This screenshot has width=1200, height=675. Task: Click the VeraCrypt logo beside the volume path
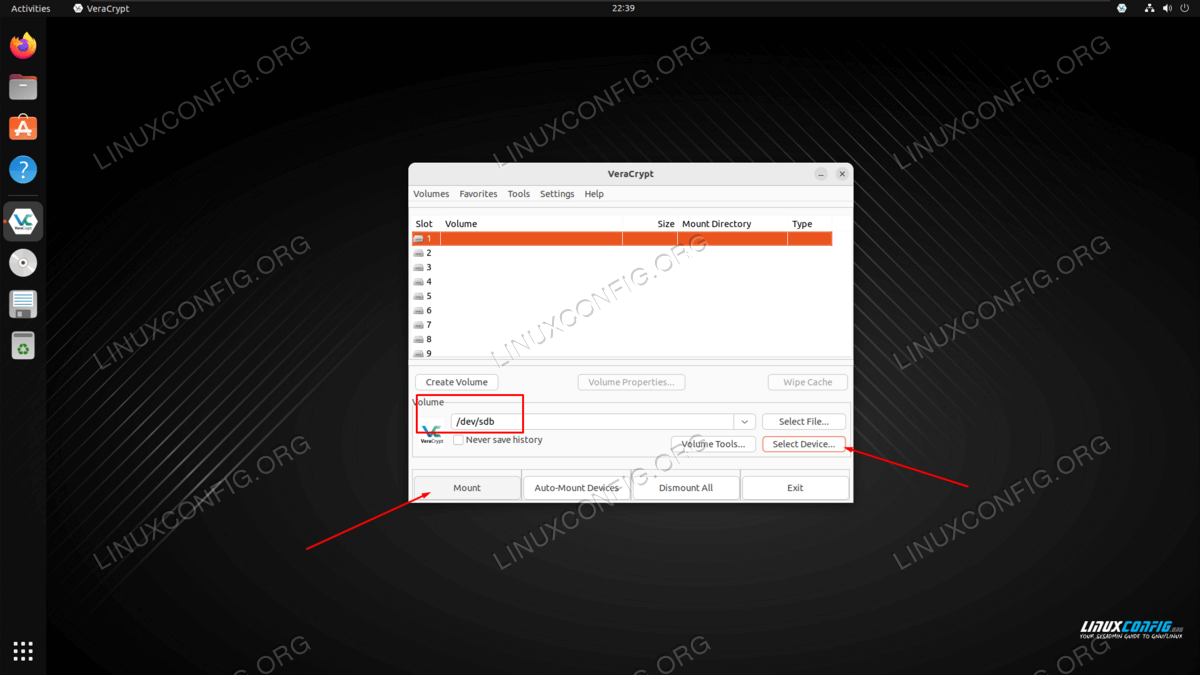[431, 433]
